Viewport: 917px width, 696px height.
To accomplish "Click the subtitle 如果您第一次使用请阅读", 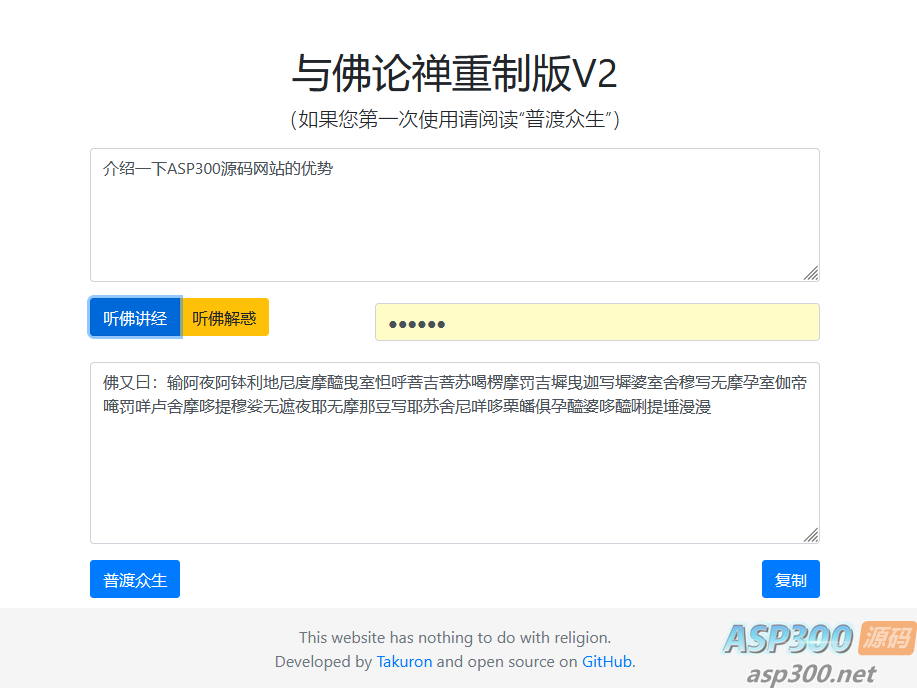I will [x=454, y=119].
